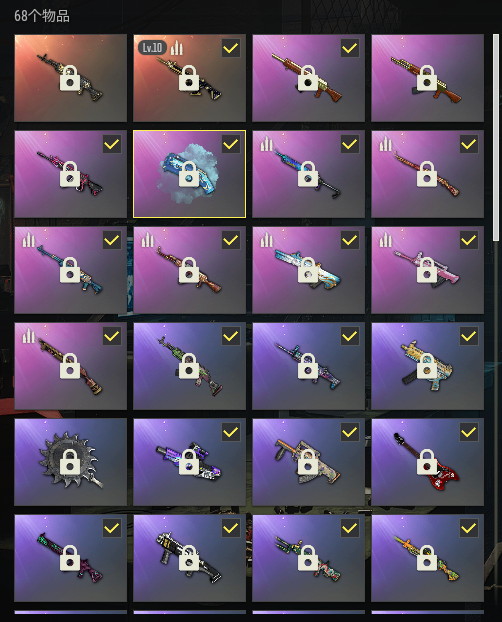Toggle checkmark on blue cloud pan tile

click(x=231, y=144)
